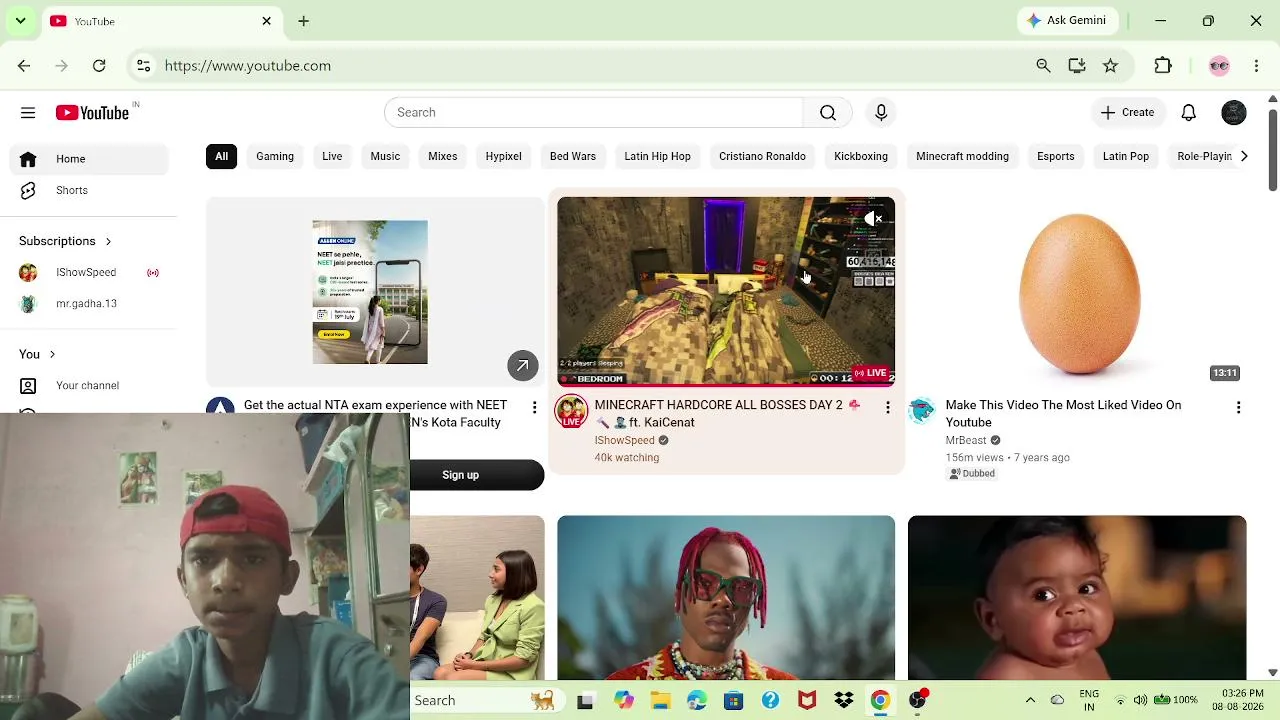Open the Minecraft Hardcore live thumbnail

pyautogui.click(x=726, y=291)
